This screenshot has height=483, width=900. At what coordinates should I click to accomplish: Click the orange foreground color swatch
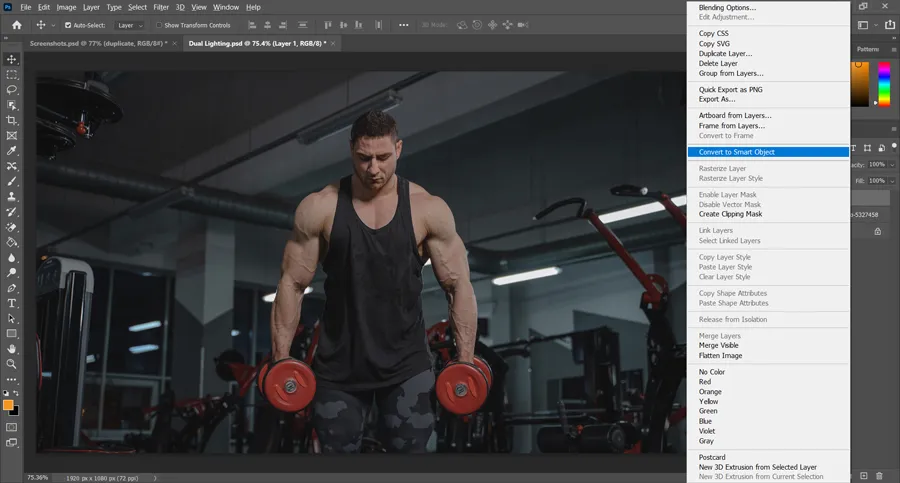[x=9, y=405]
